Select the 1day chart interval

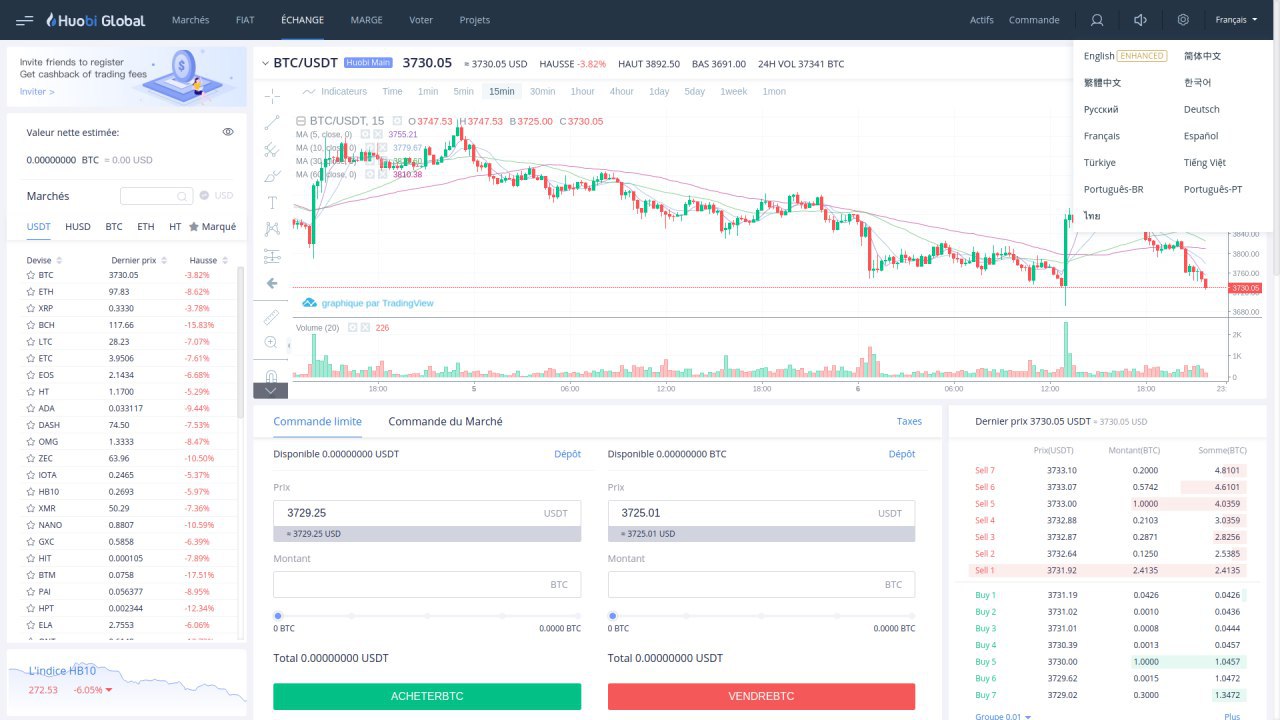659,91
